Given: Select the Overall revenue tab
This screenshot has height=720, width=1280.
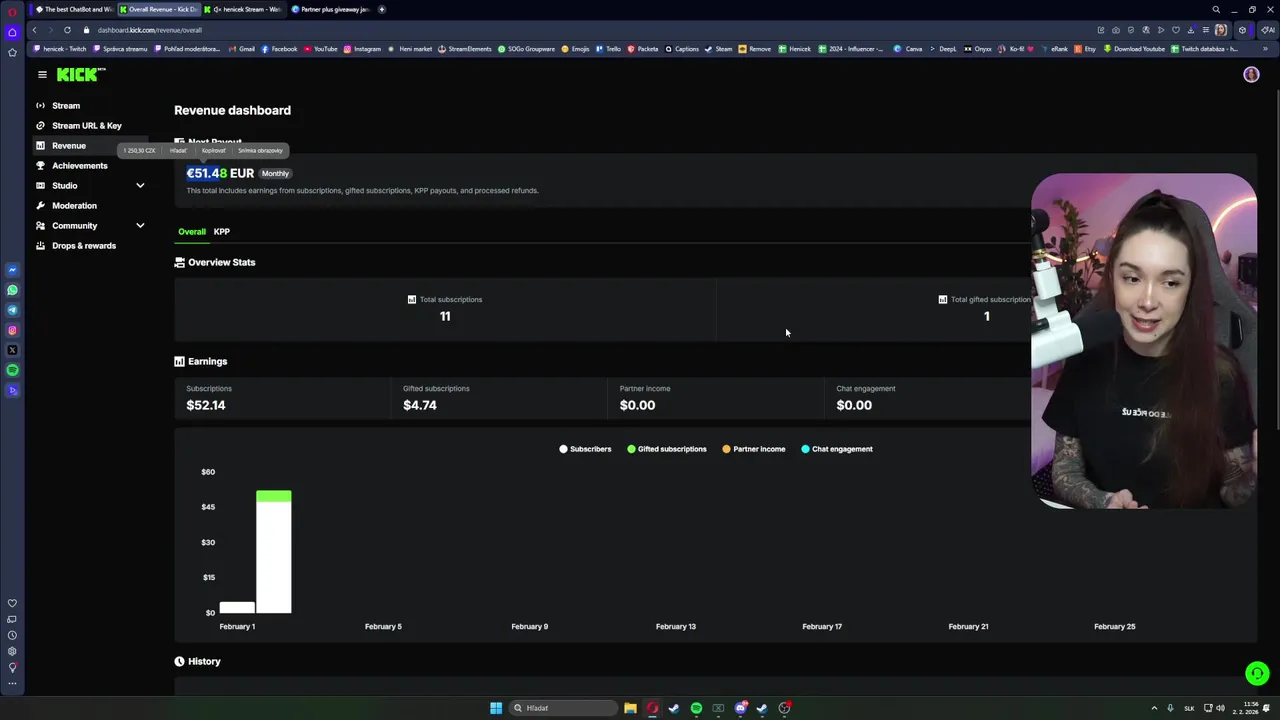Looking at the screenshot, I should (x=192, y=231).
